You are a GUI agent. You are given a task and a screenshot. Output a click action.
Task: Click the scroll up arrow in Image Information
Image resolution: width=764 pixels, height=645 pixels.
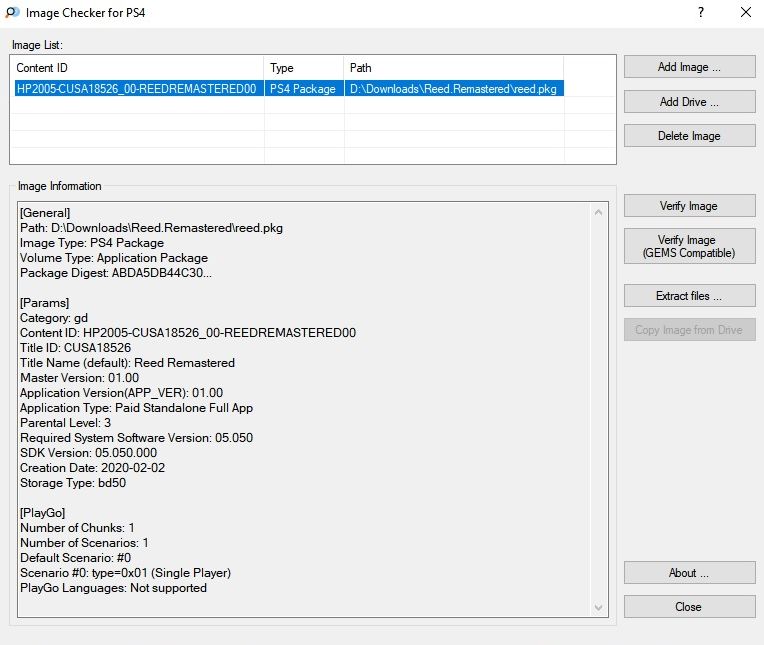598,212
